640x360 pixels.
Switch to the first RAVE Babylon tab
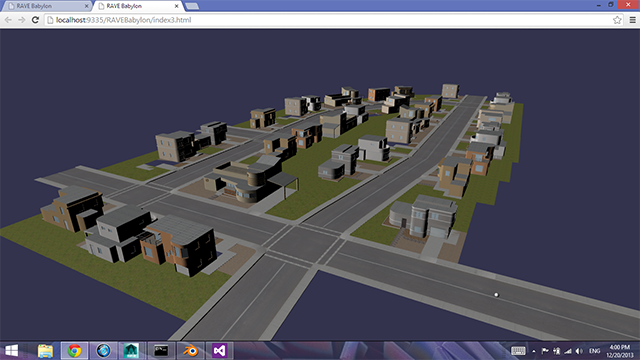coord(45,6)
